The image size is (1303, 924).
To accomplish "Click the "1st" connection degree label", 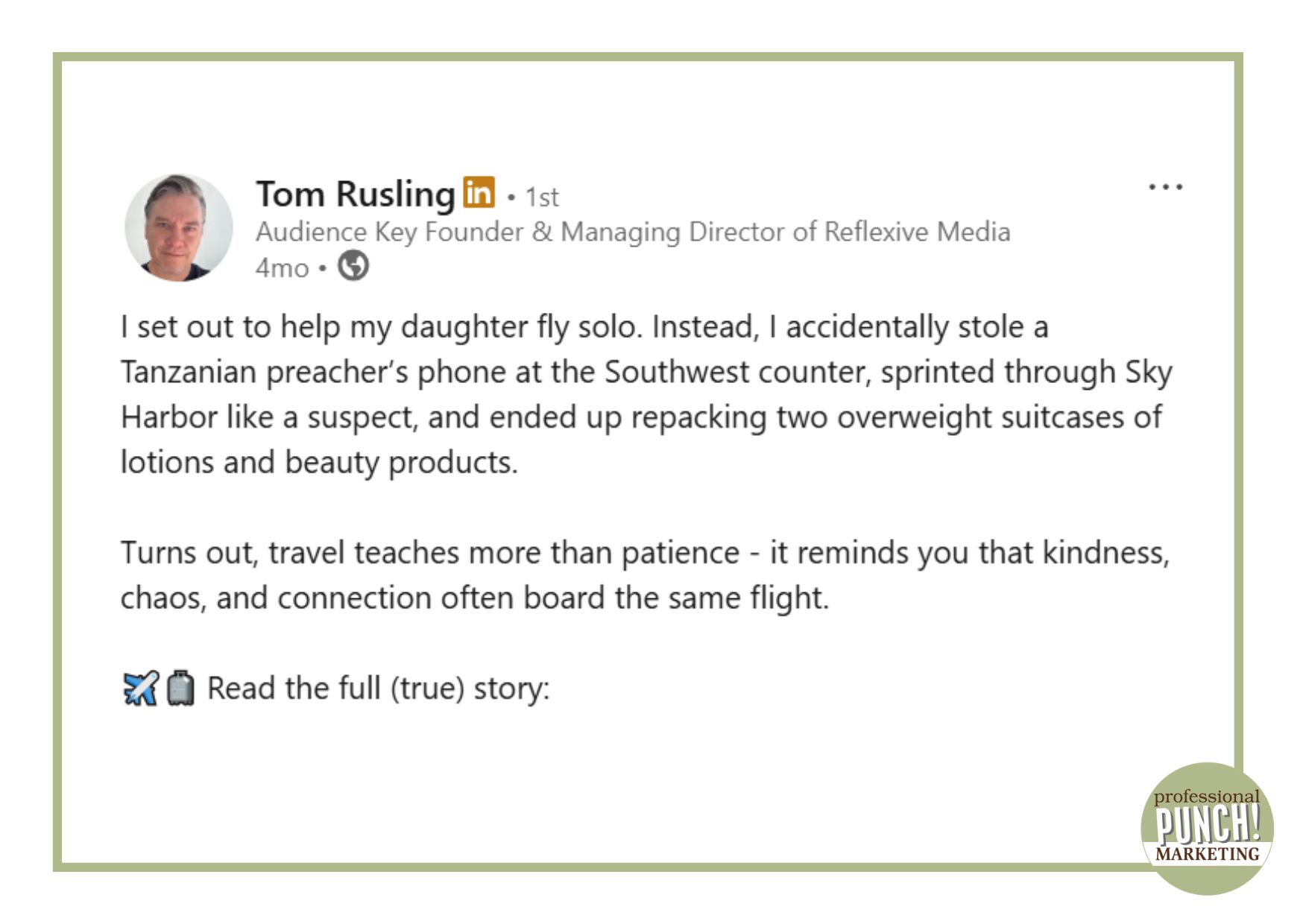I will tap(542, 197).
